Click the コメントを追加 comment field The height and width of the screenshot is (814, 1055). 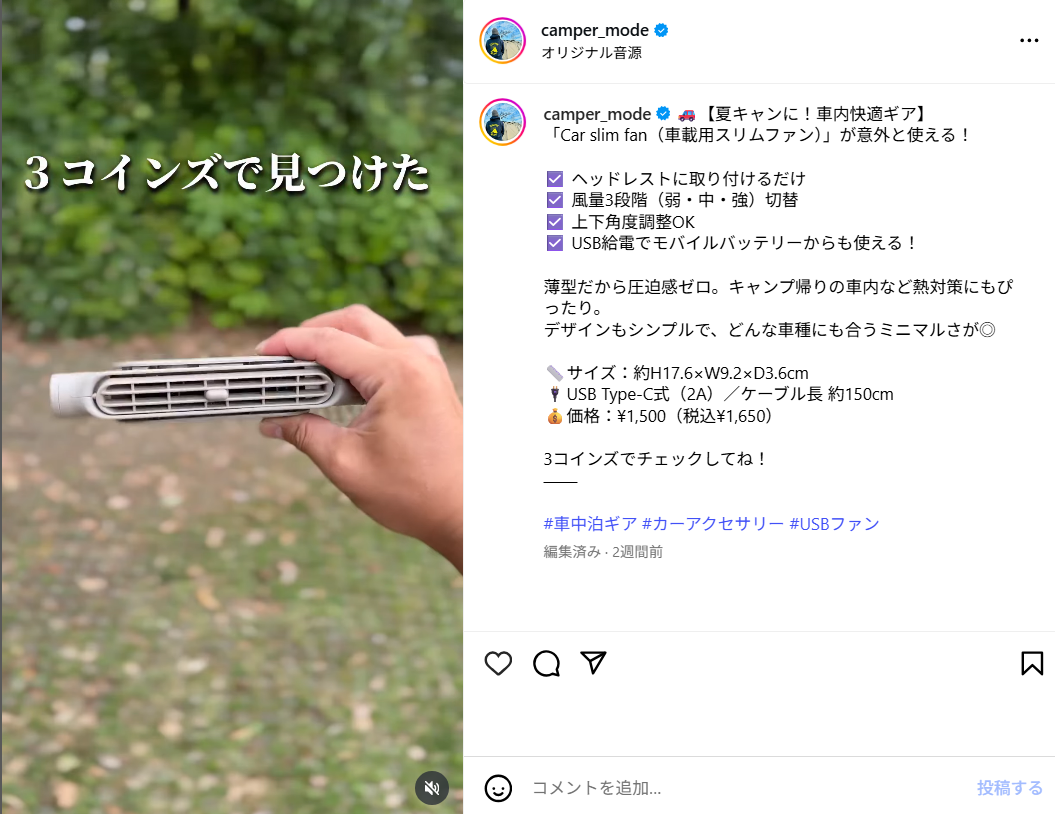coord(747,788)
